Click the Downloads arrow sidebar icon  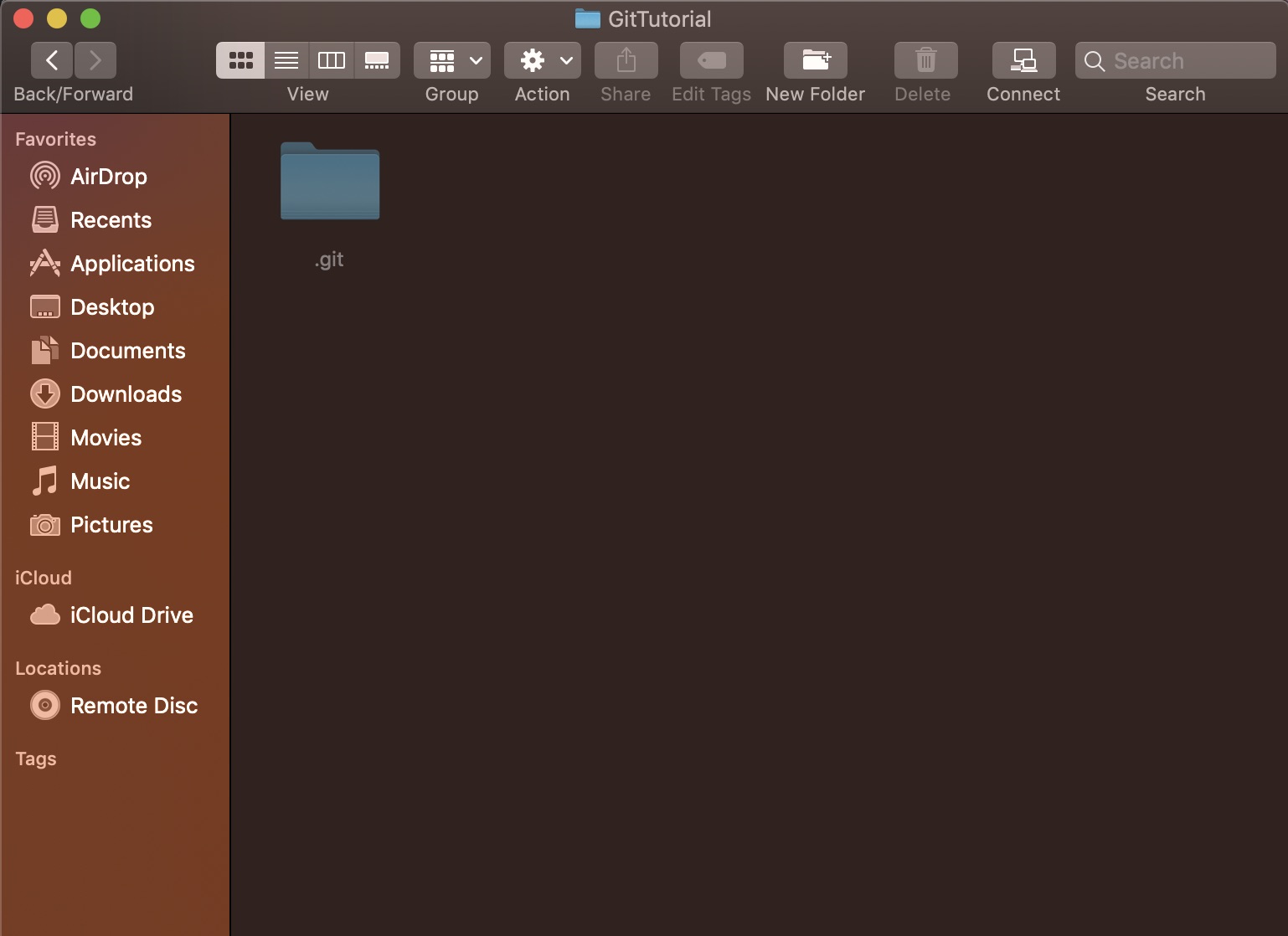[45, 393]
